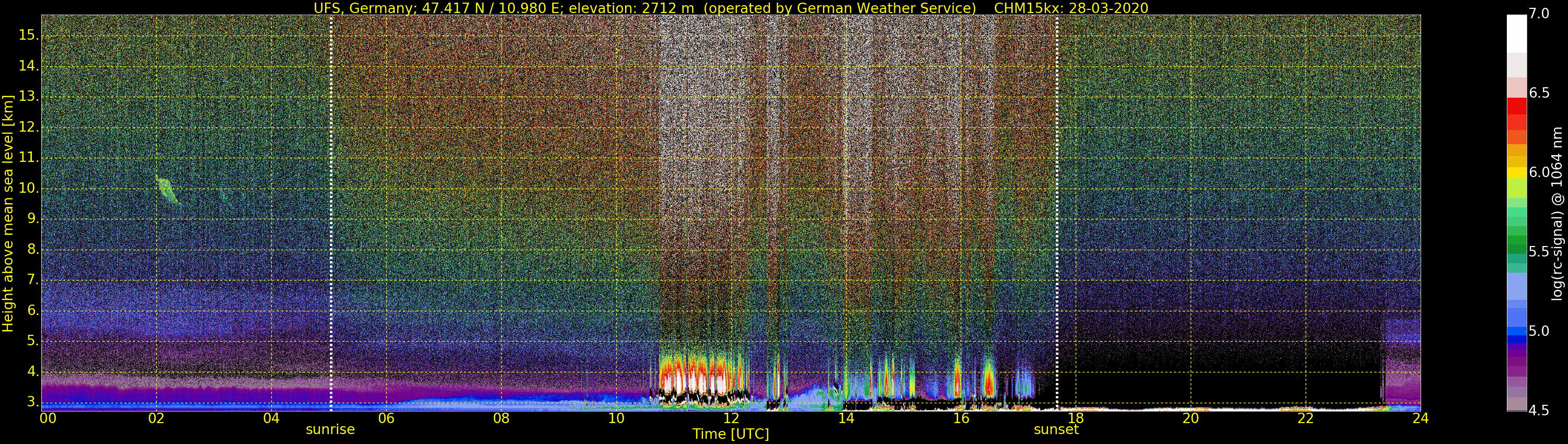This screenshot has width=1568, height=444.
Task: Click the 7.0 colorbar value label
Action: click(1539, 14)
